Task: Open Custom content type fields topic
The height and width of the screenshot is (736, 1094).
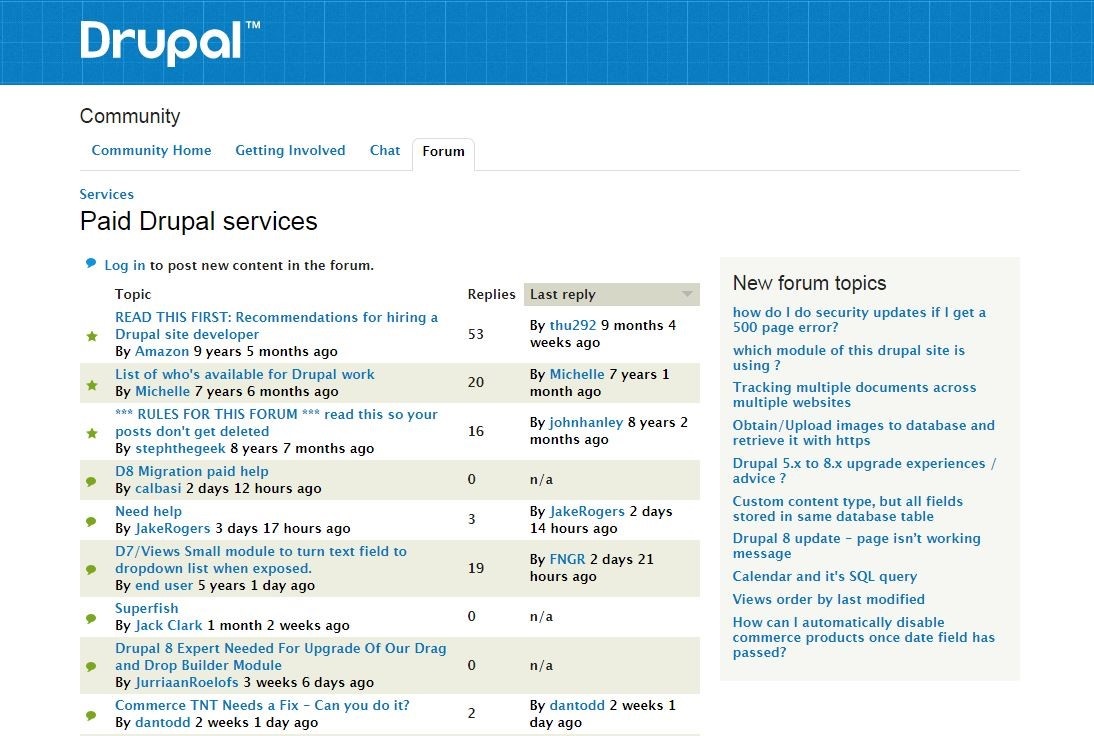Action: pos(848,509)
